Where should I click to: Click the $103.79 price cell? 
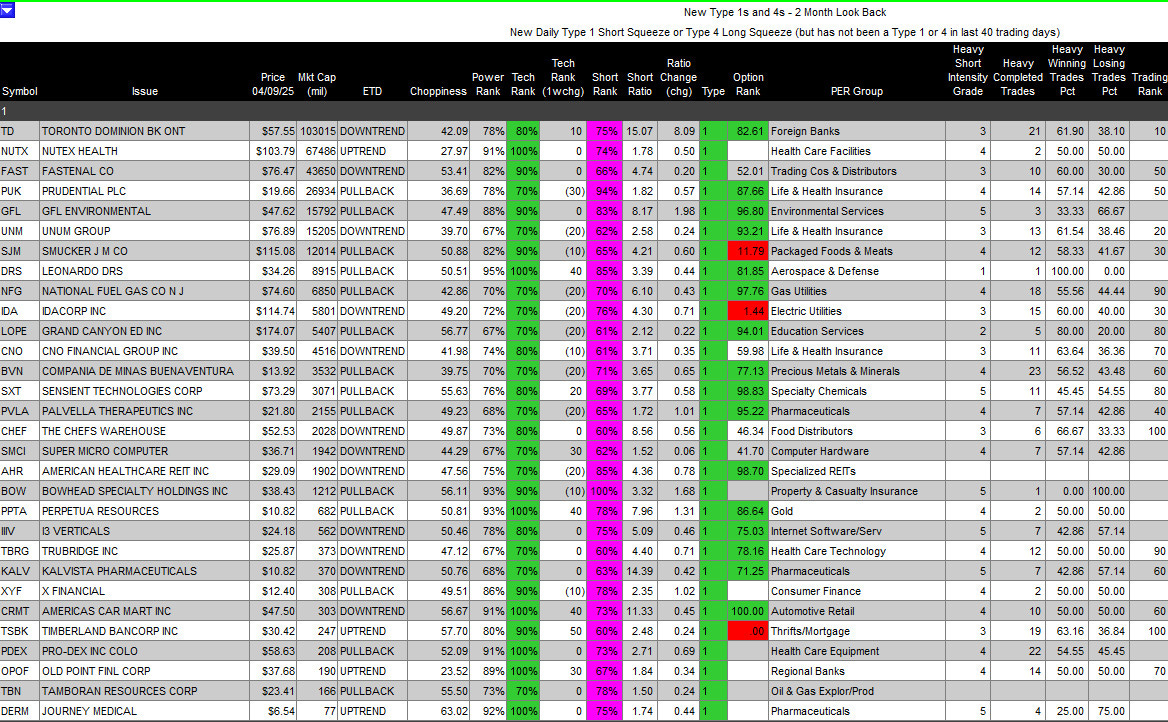coord(273,151)
